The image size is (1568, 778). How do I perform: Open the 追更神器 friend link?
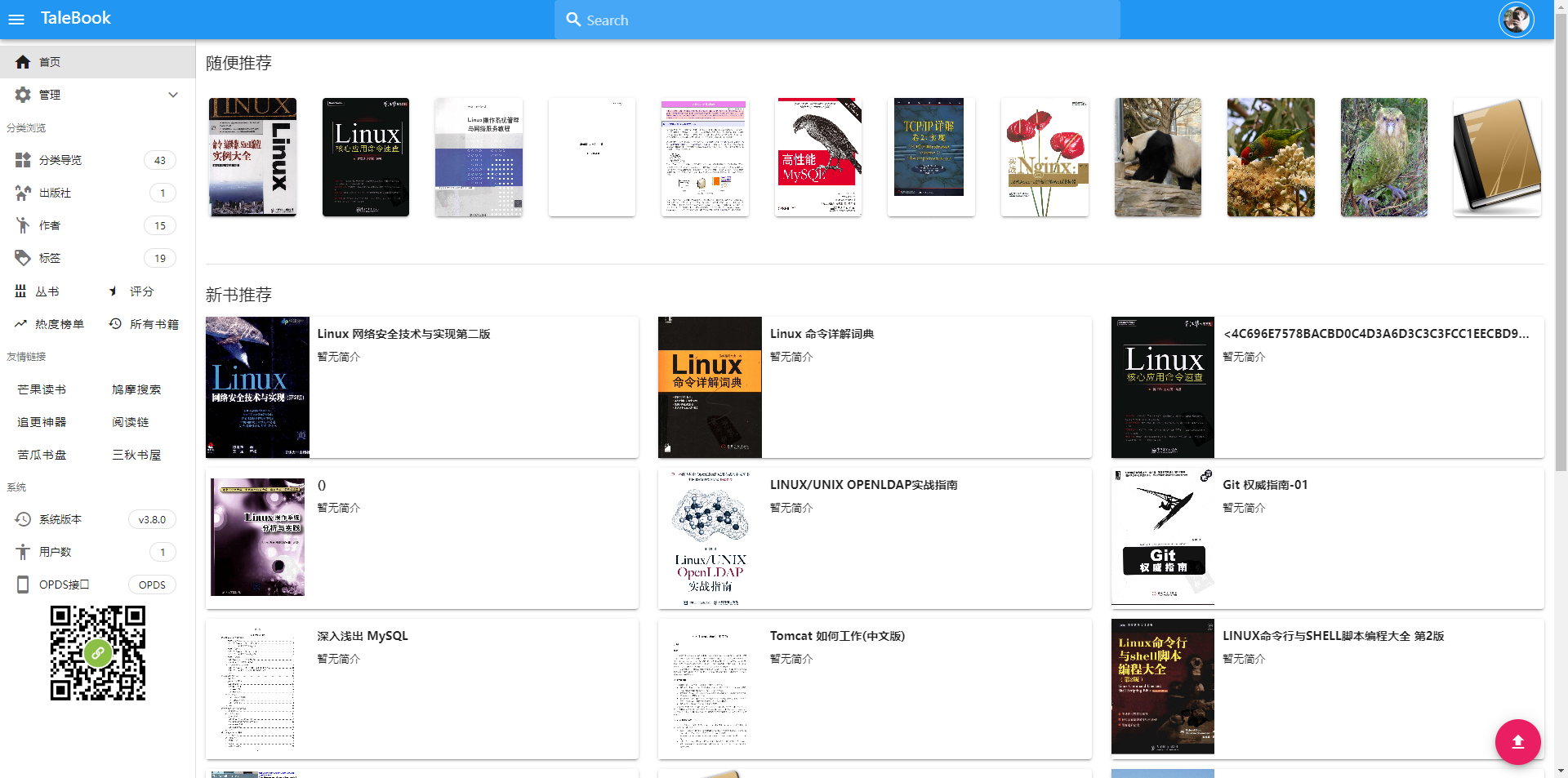(x=42, y=422)
